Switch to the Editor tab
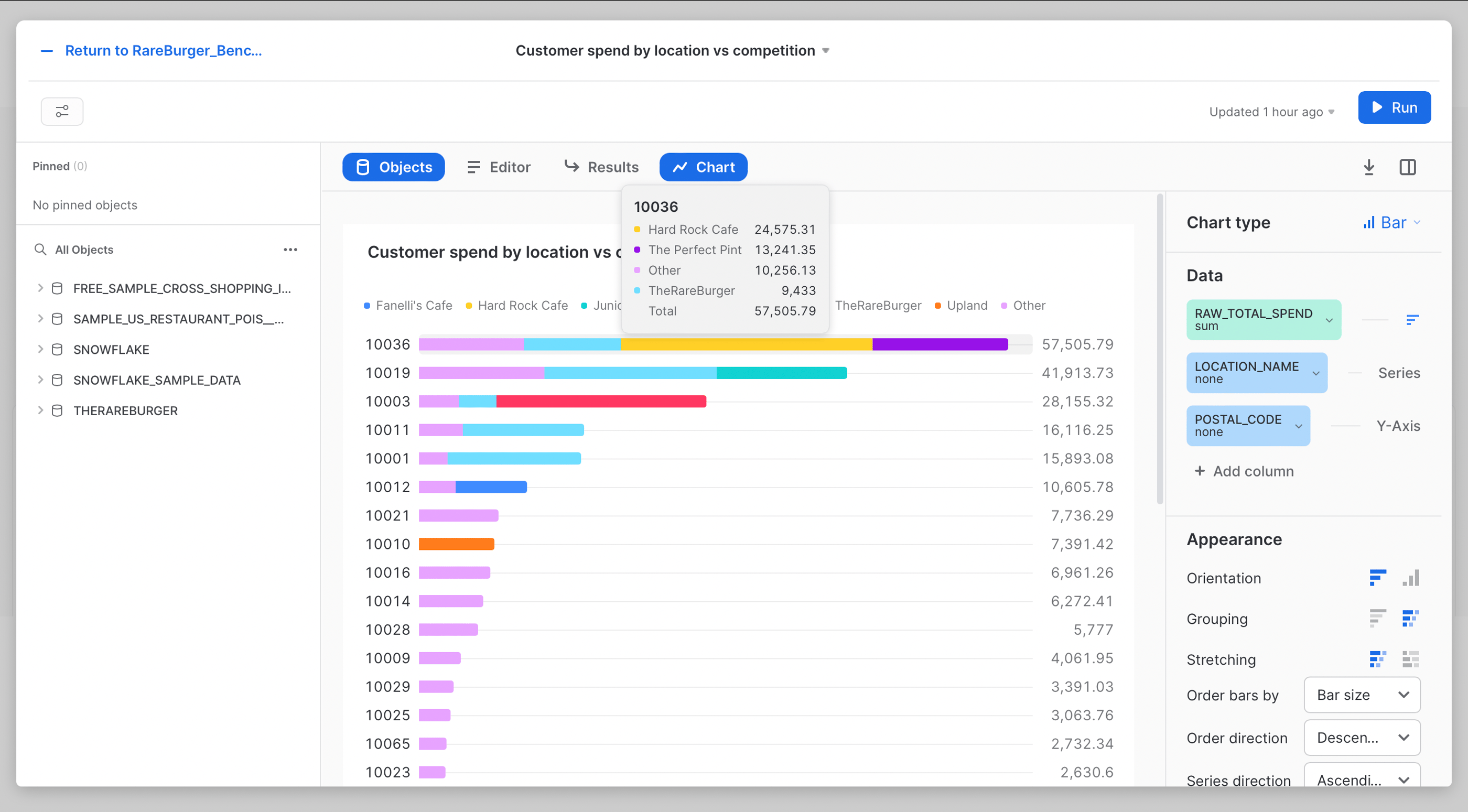Viewport: 1468px width, 812px height. 499,167
